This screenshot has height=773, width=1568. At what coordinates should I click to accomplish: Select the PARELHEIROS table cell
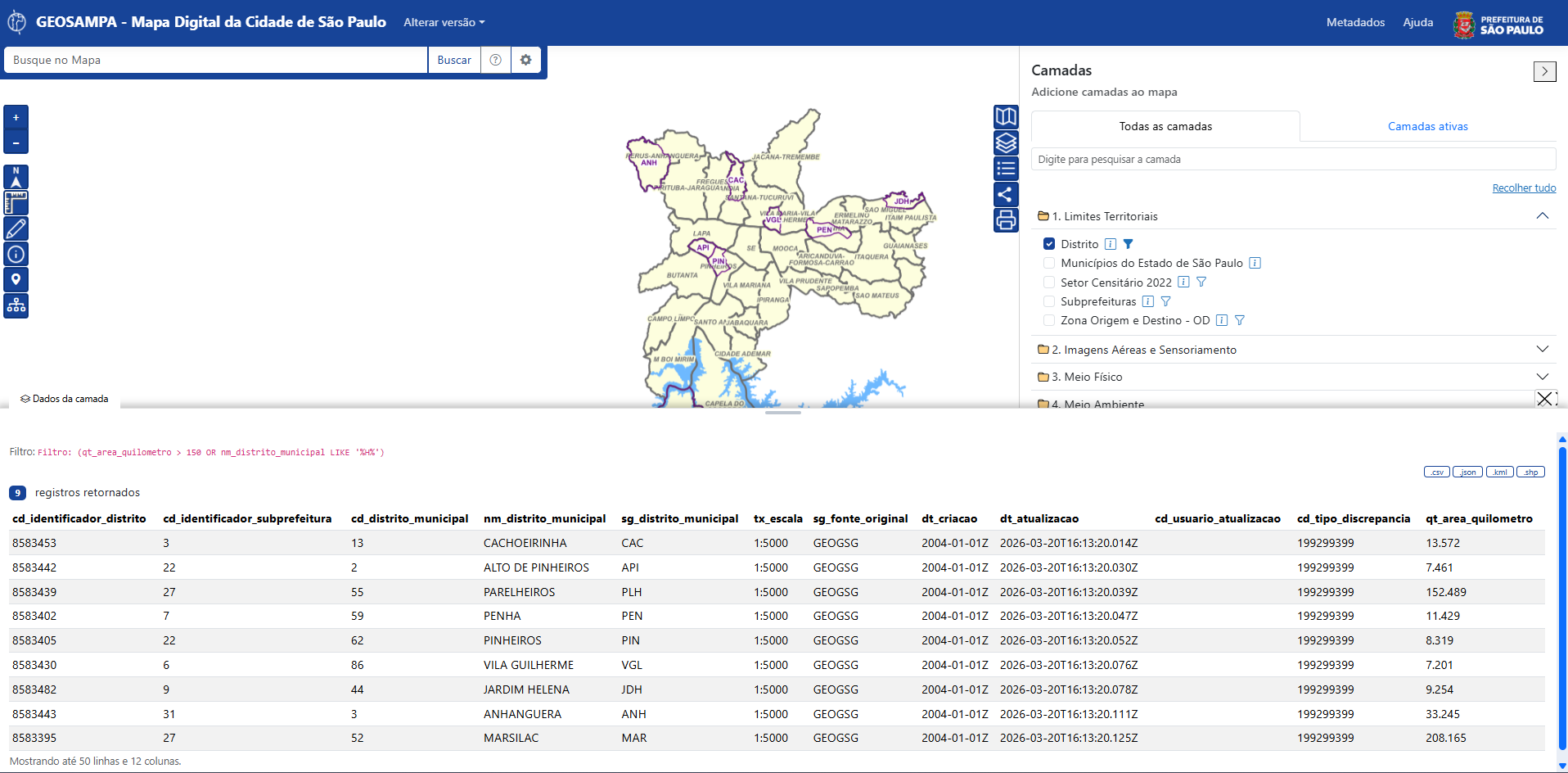519,592
